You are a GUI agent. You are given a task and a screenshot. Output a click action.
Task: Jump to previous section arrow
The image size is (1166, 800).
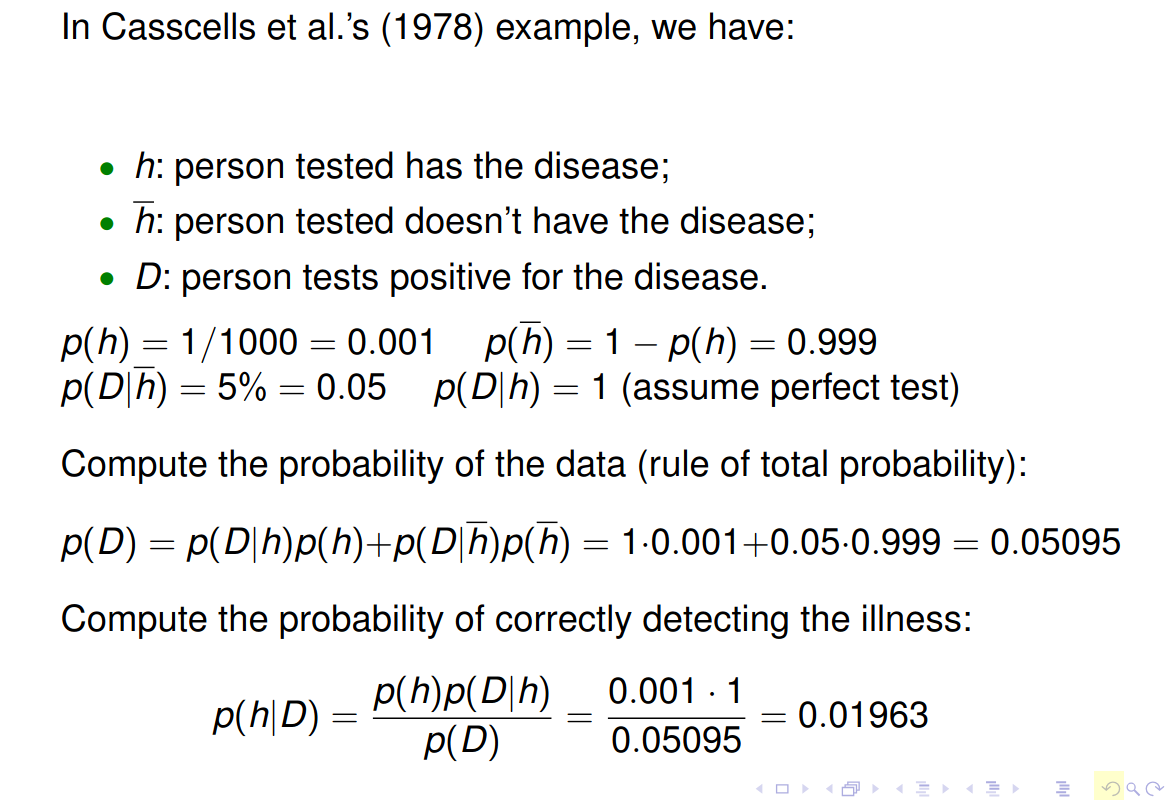click(x=970, y=788)
